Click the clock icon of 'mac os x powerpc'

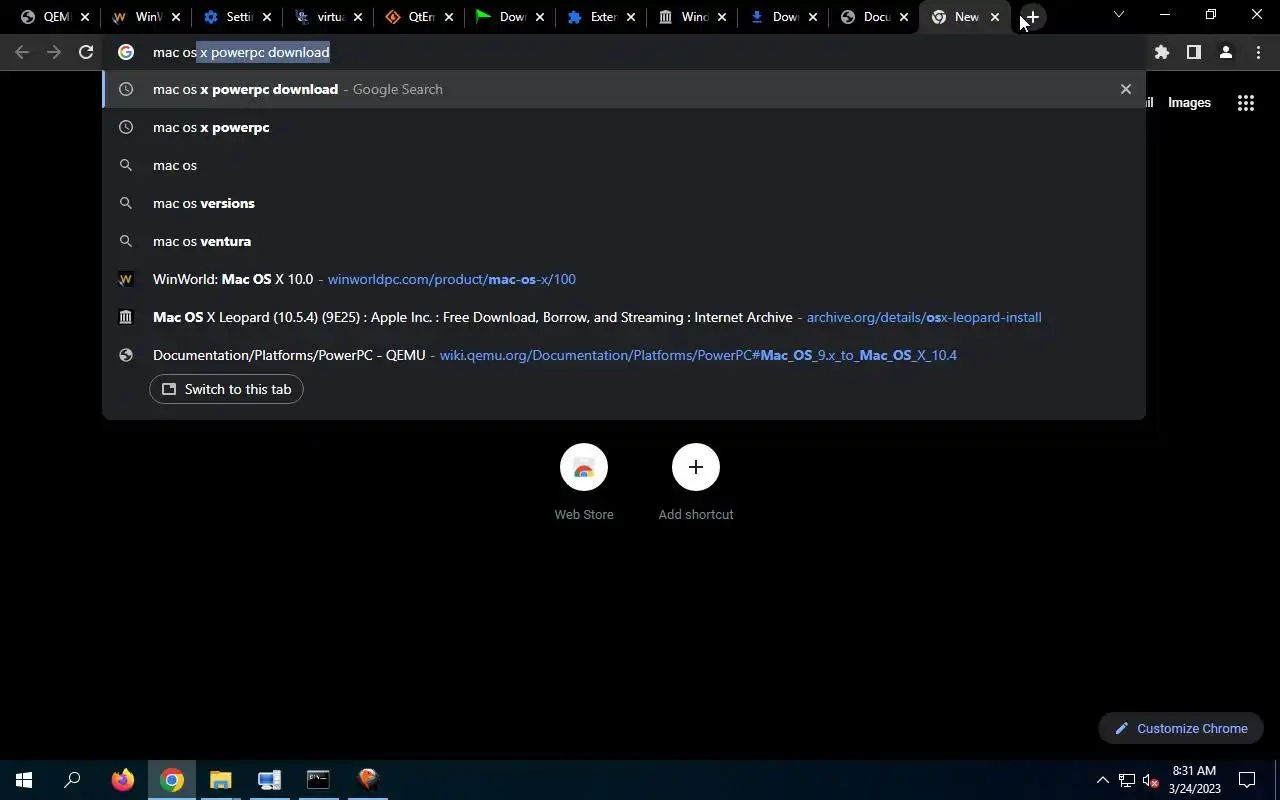tap(126, 127)
